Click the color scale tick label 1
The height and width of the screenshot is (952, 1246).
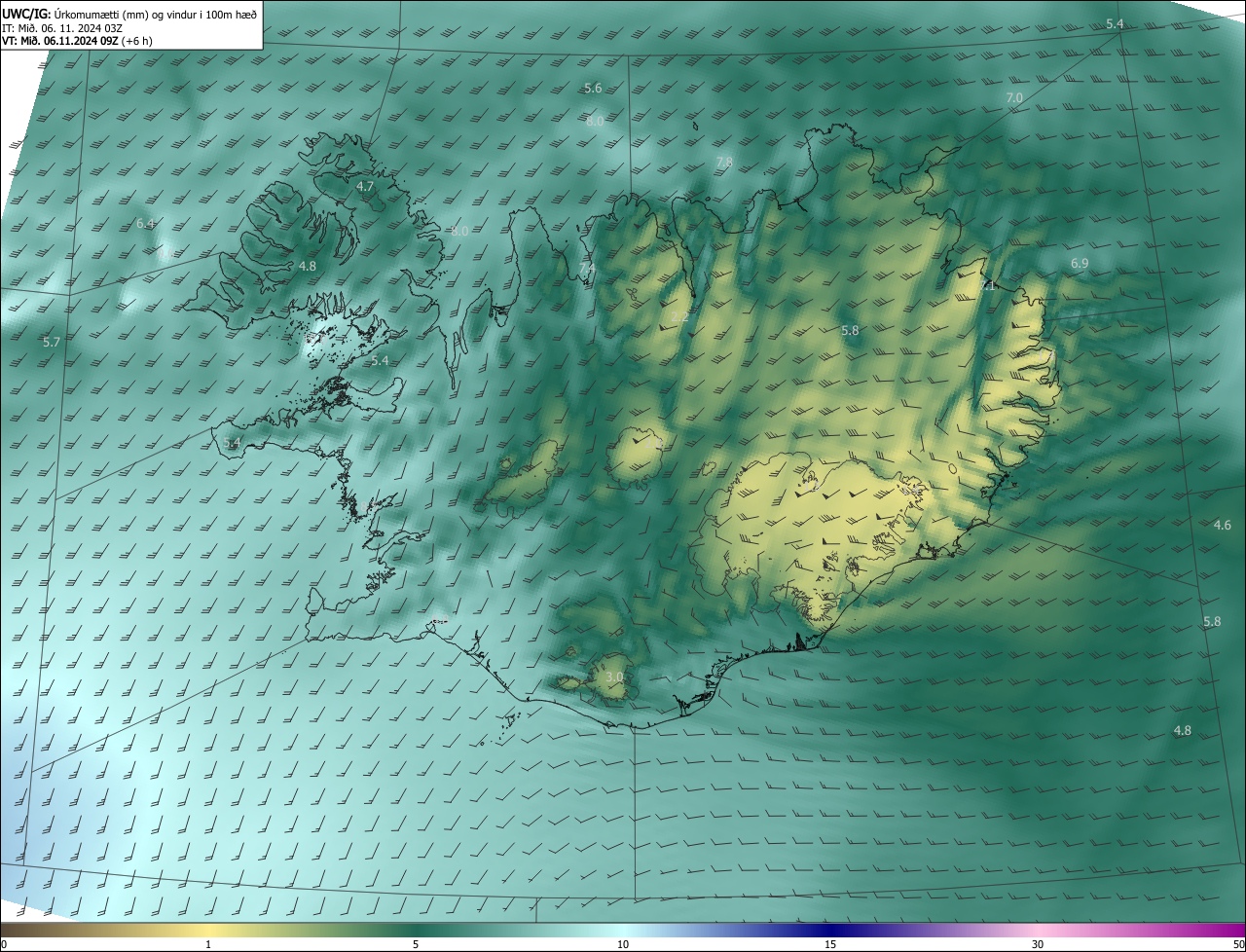[208, 944]
